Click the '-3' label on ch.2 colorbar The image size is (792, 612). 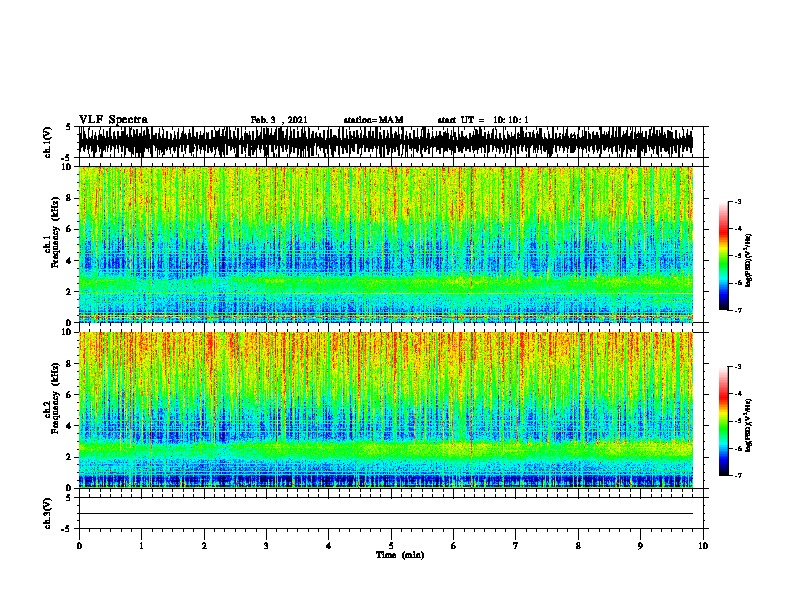click(737, 367)
